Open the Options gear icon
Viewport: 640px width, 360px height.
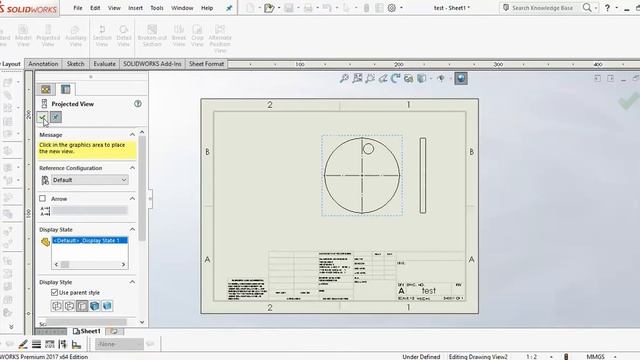[x=391, y=8]
